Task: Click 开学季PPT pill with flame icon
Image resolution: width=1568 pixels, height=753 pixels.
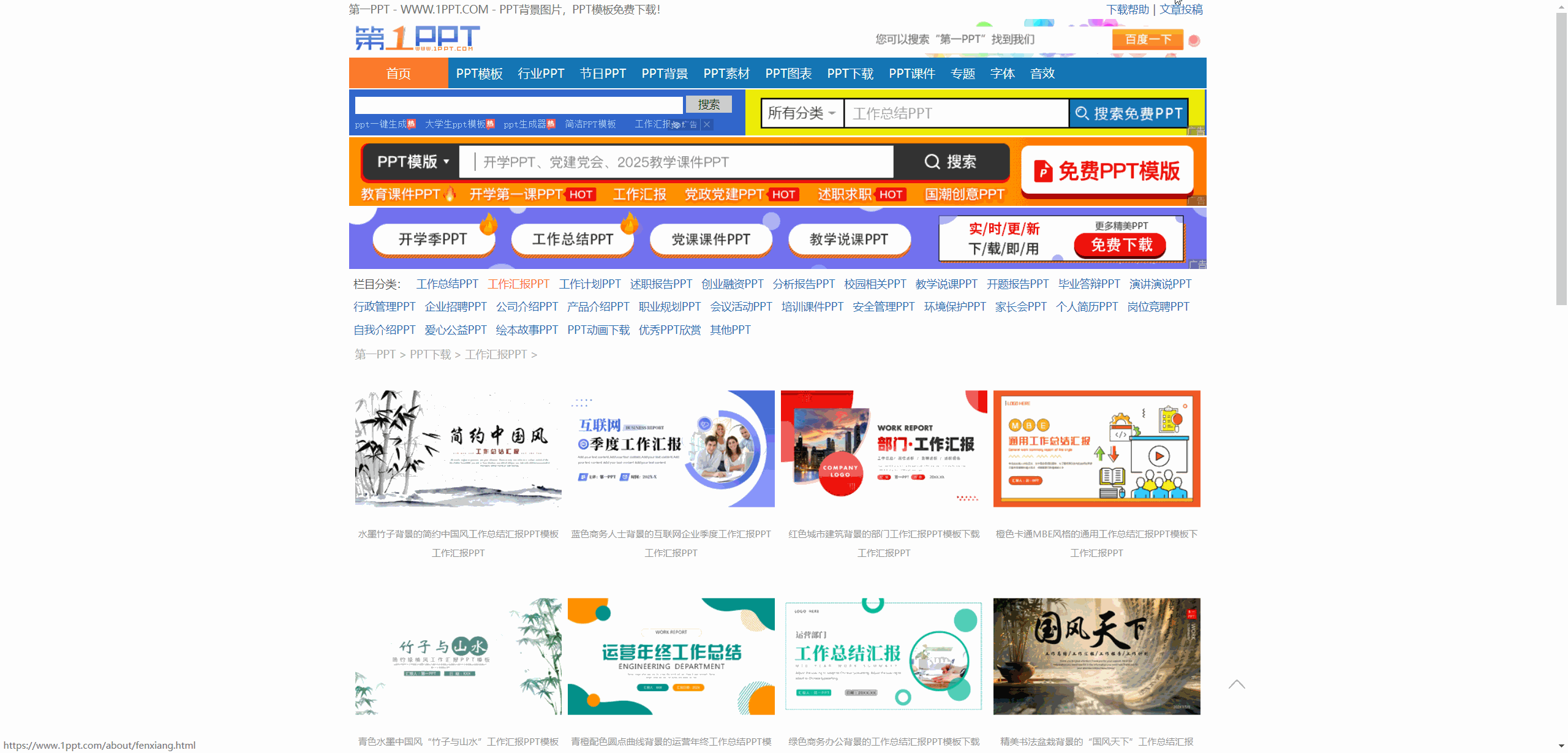Action: point(433,239)
